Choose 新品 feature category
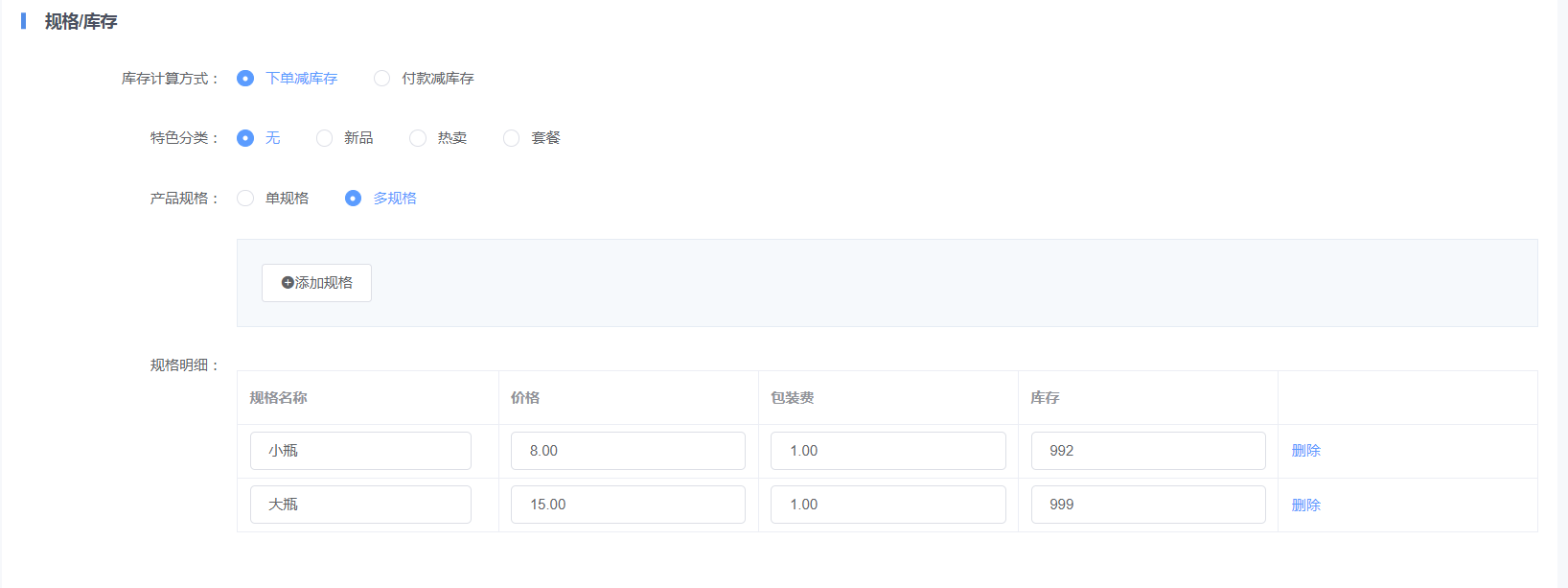The image size is (1568, 588). point(325,138)
